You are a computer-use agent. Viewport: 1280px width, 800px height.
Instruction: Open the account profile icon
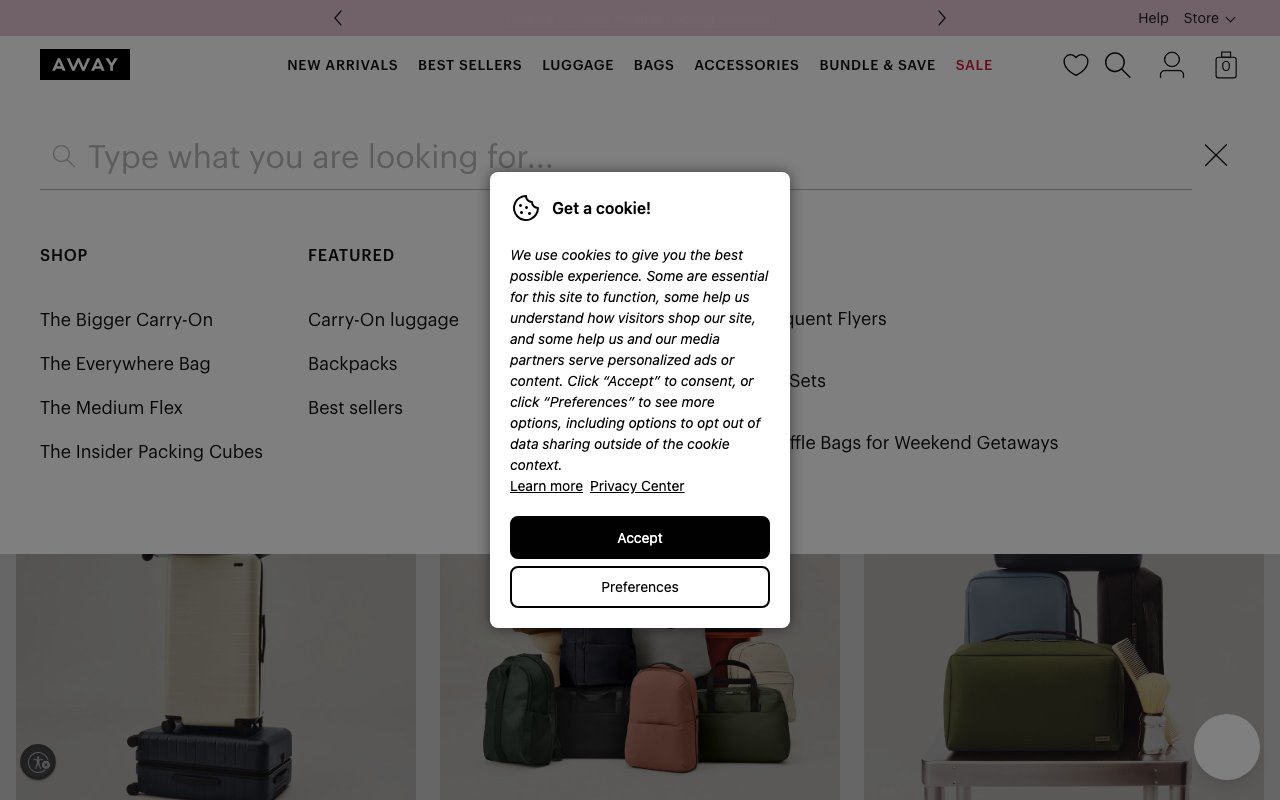(1171, 66)
